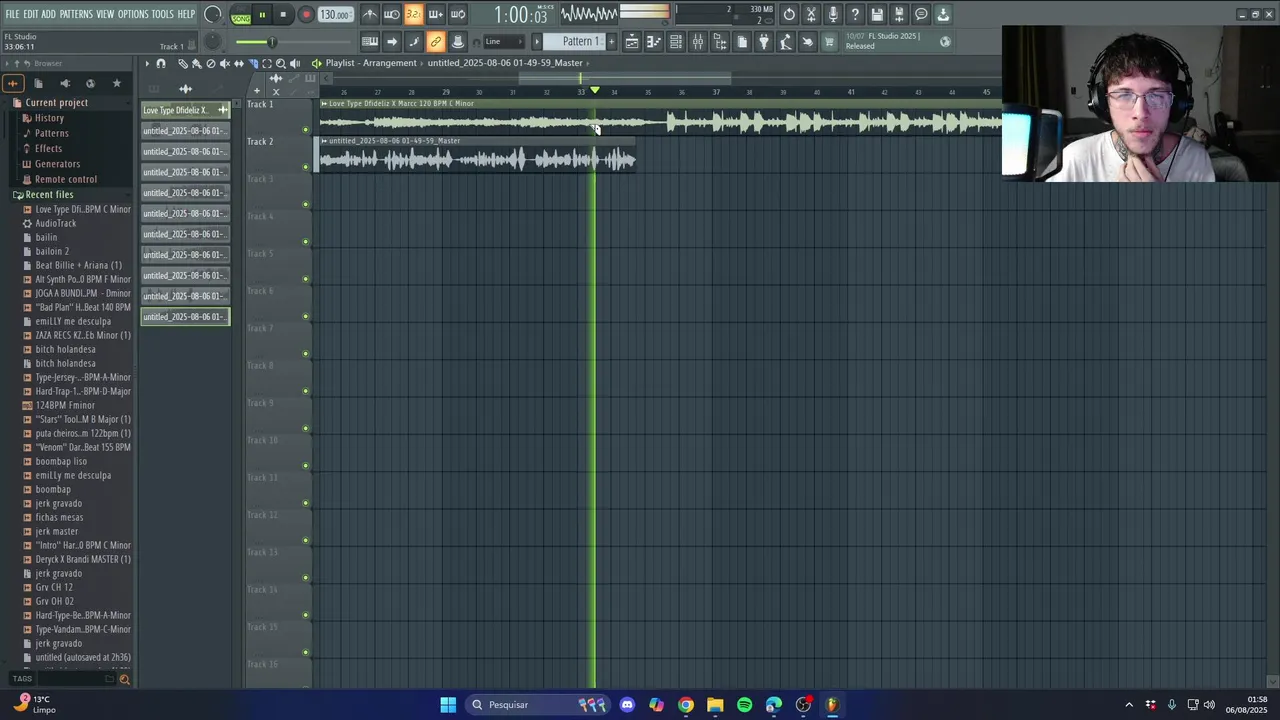Open Remote control in browser tree
Screen dimensions: 1280x720
tap(66, 179)
